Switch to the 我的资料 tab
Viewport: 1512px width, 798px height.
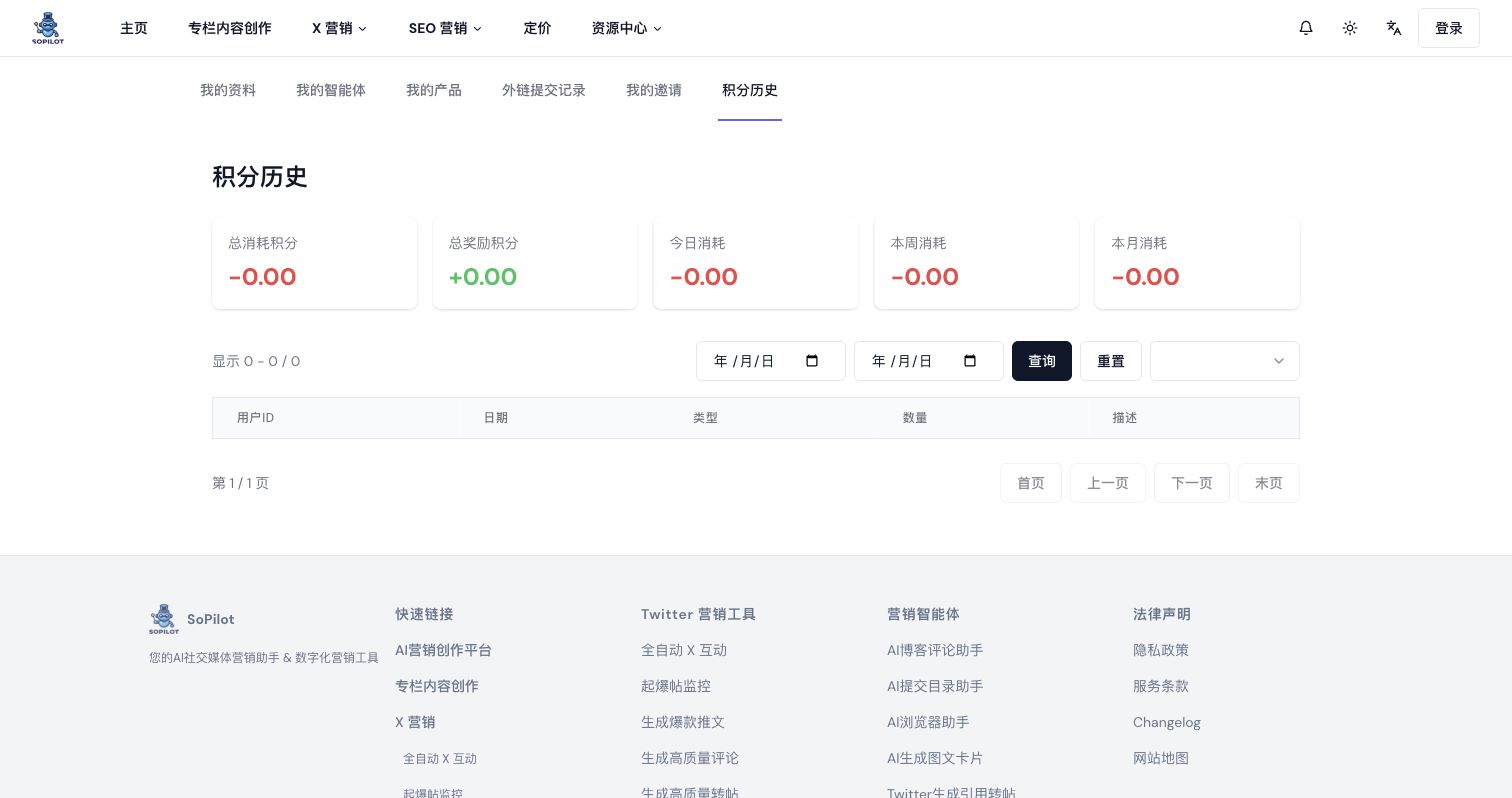(228, 90)
